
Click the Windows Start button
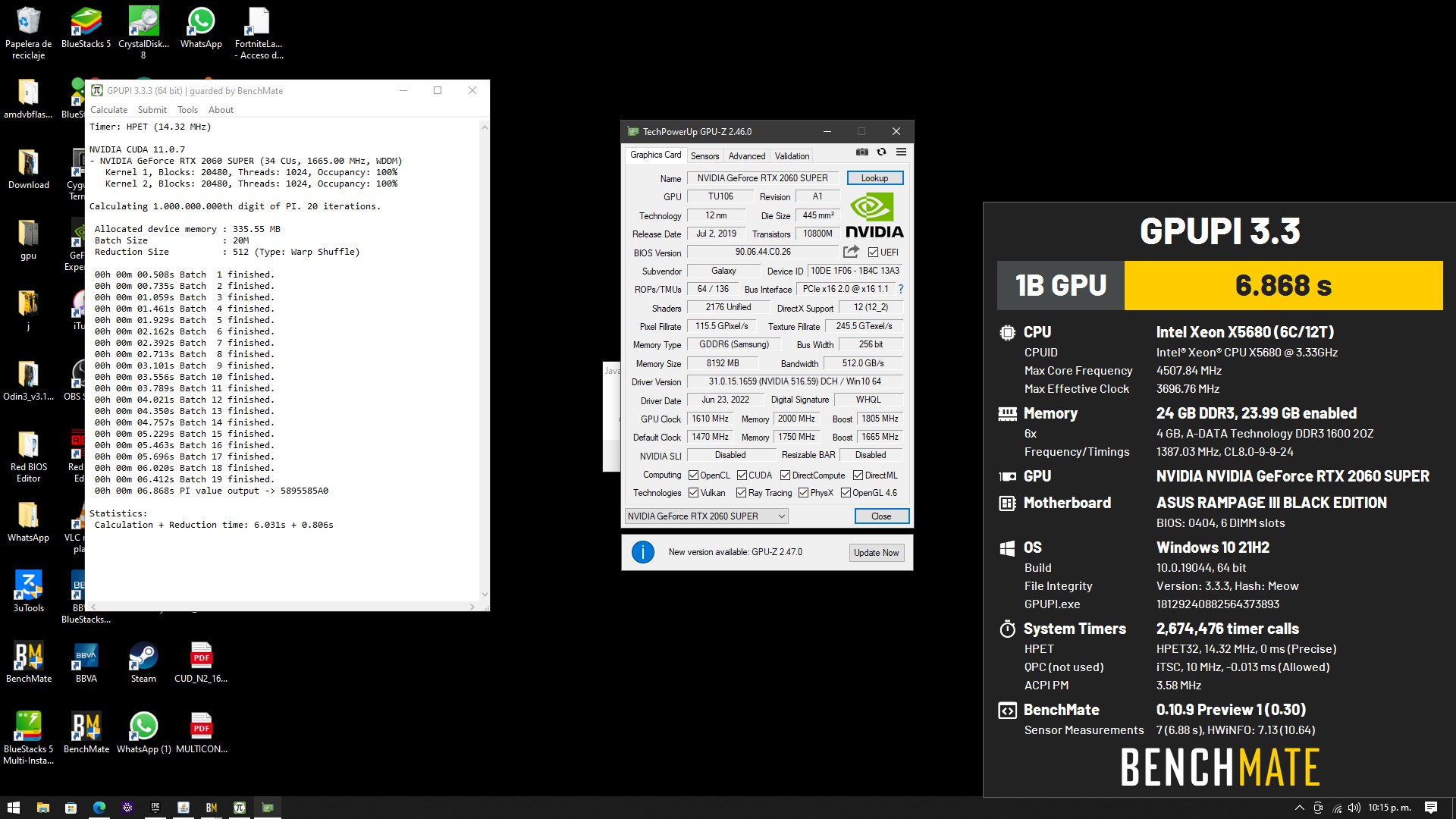click(x=13, y=808)
